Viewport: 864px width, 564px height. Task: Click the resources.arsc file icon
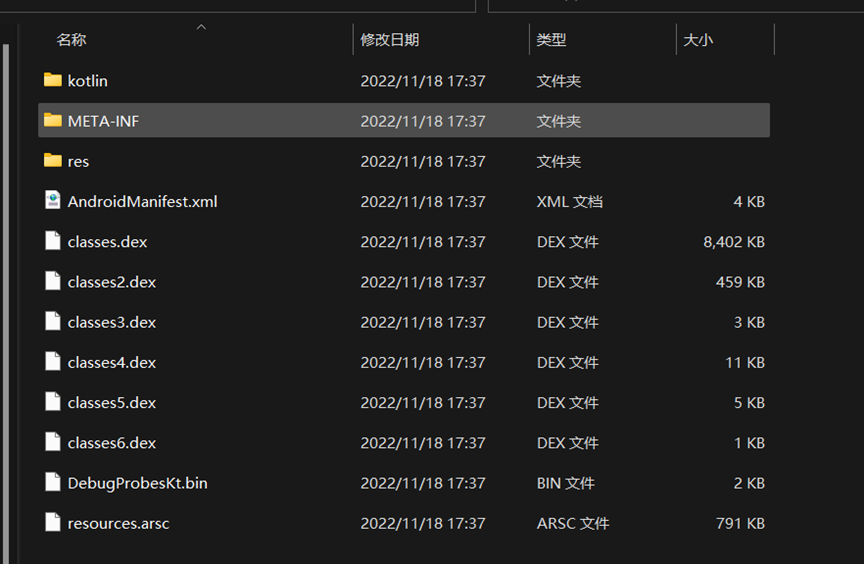click(53, 523)
